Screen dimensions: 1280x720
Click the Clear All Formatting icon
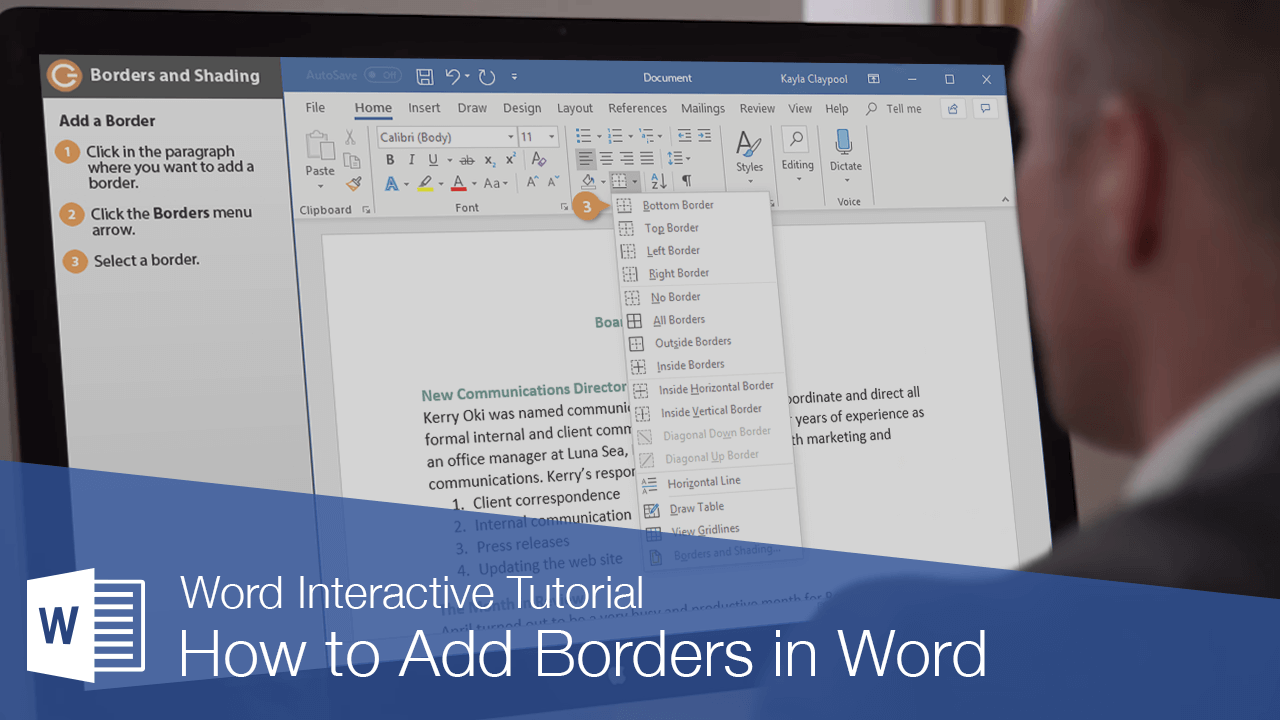(x=538, y=158)
